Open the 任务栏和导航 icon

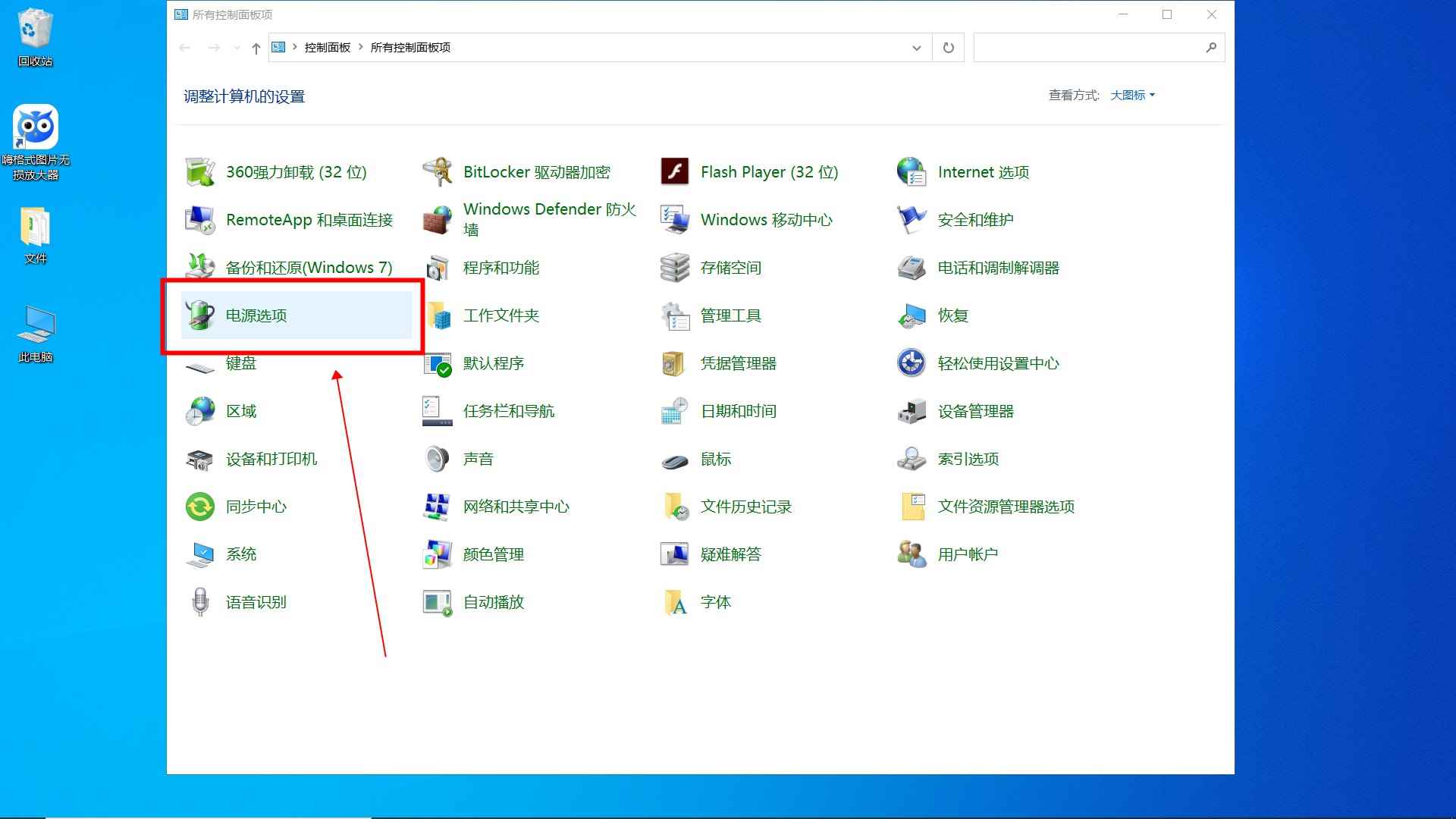pos(438,411)
